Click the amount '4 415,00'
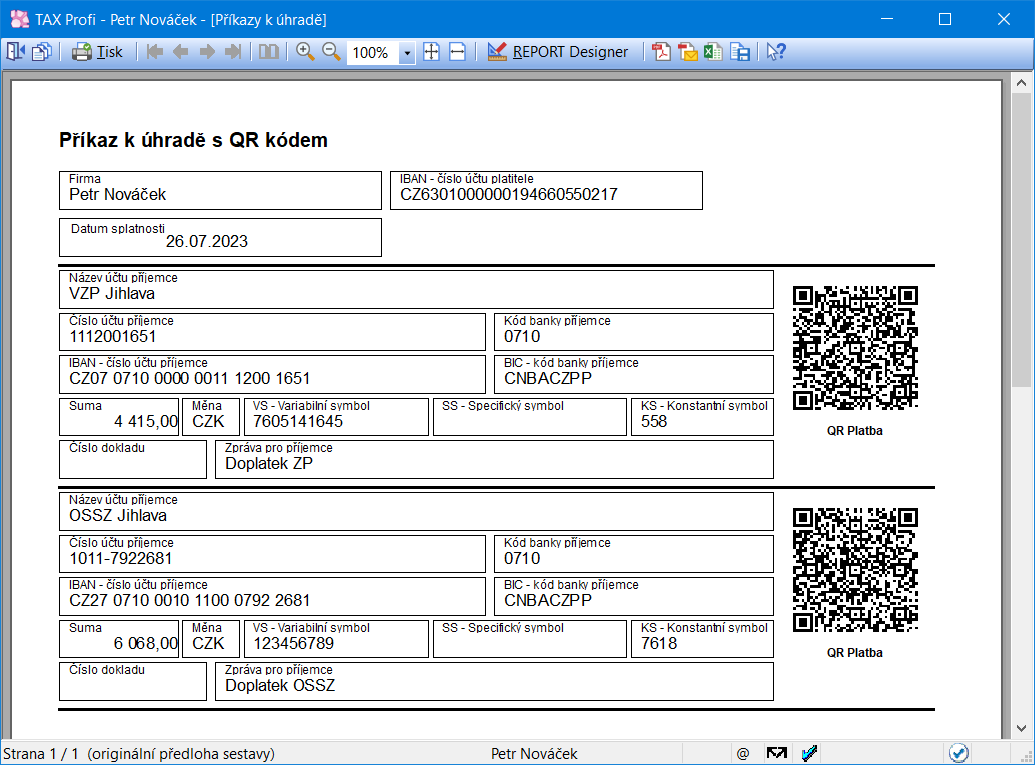 146,422
